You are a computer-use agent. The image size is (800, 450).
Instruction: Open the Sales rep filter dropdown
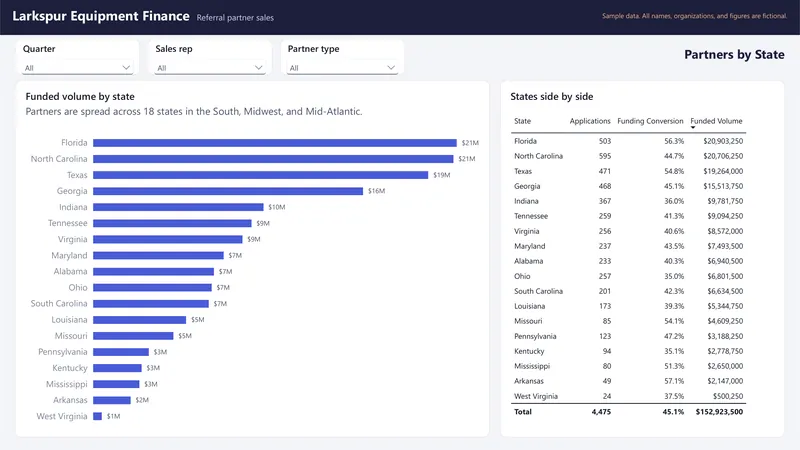click(210, 68)
